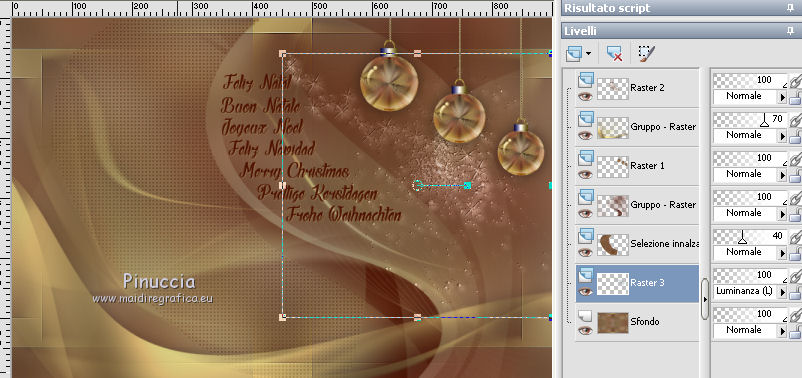
Task: Click the Edit Selection brush icon
Action: tap(646, 53)
